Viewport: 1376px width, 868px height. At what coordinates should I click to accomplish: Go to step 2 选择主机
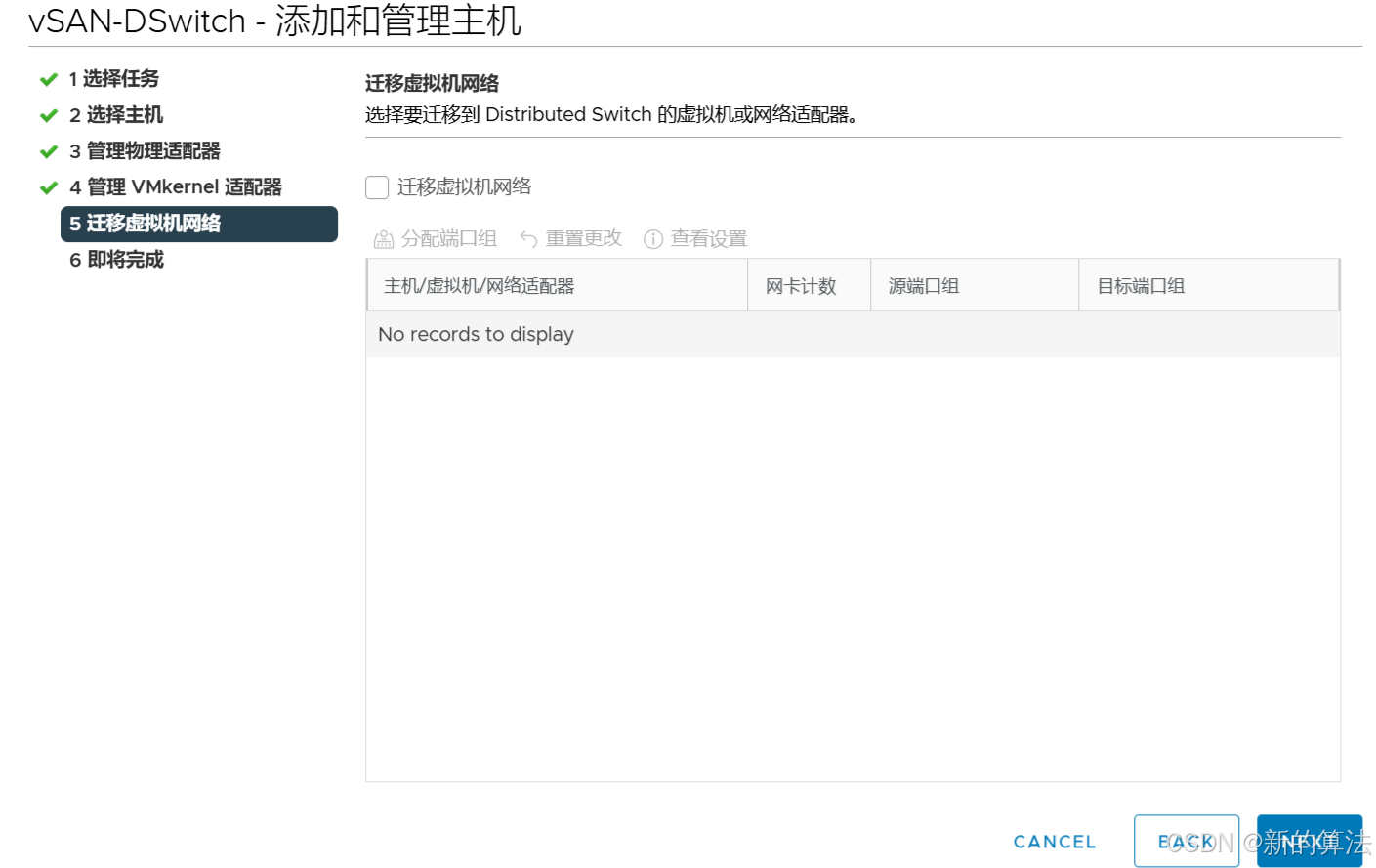point(116,115)
